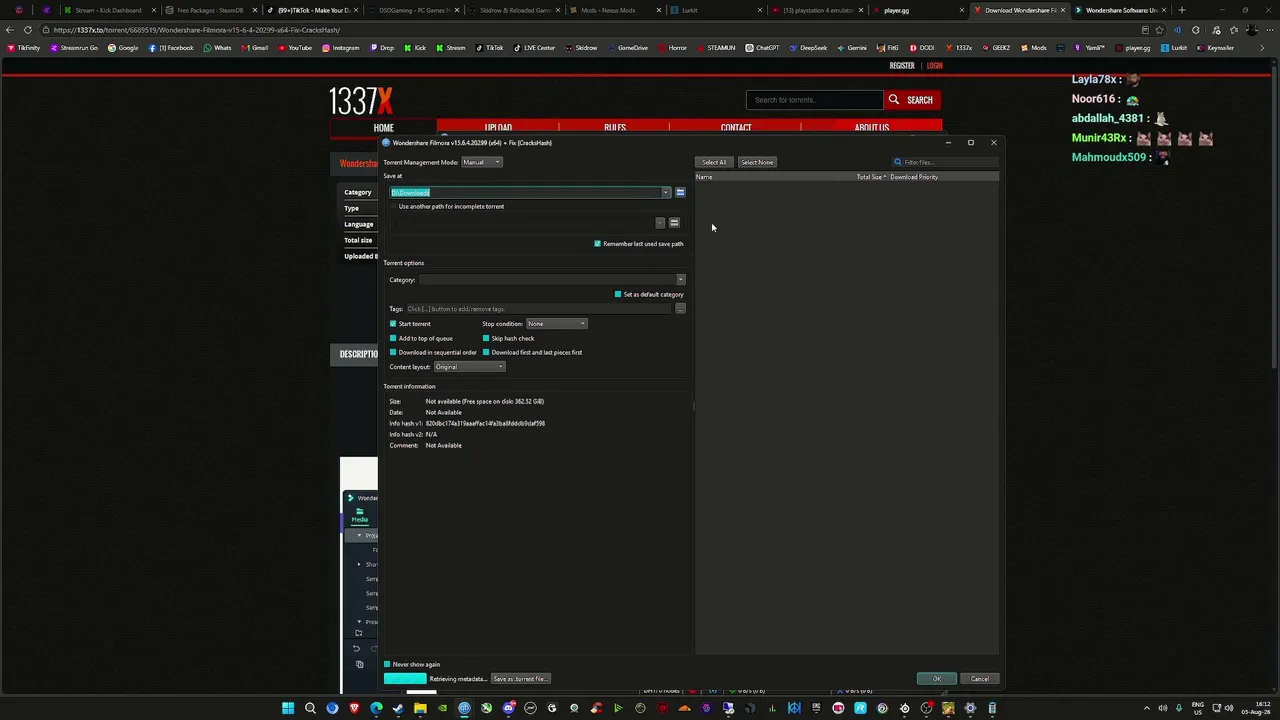Toggle 'Download first and last pieces first'
Screen dimensions: 1280x720
(x=486, y=352)
